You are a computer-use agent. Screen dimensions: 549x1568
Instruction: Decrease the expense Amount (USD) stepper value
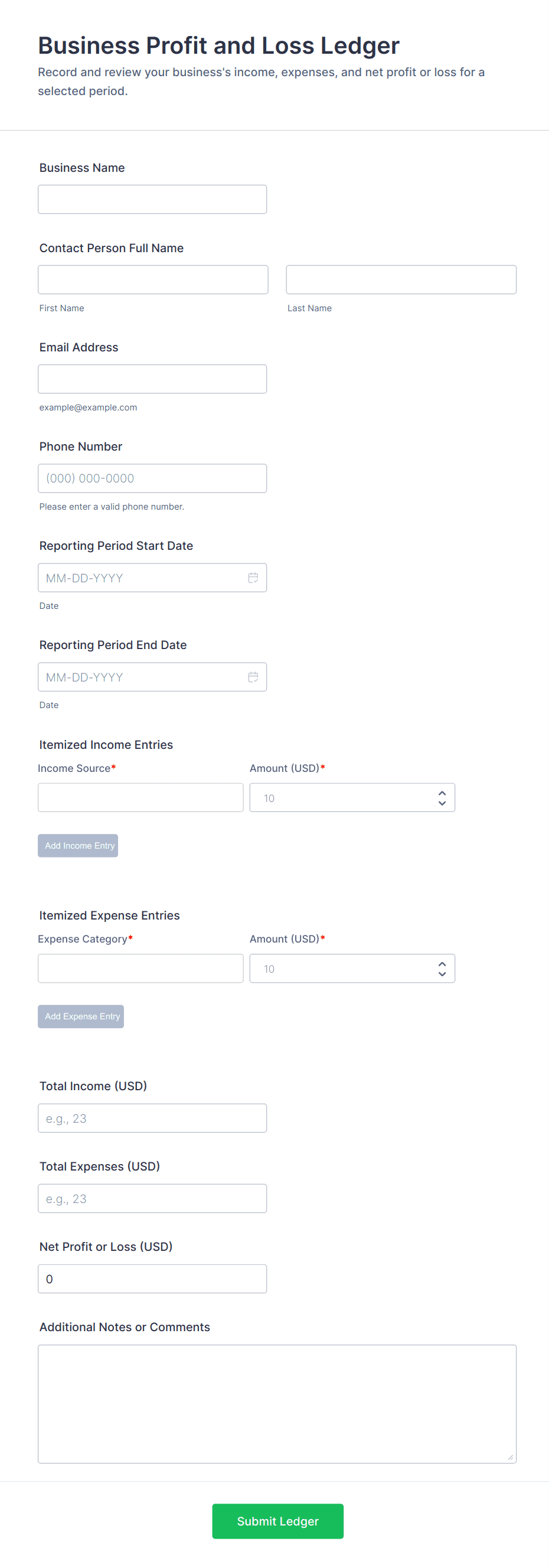coord(442,973)
